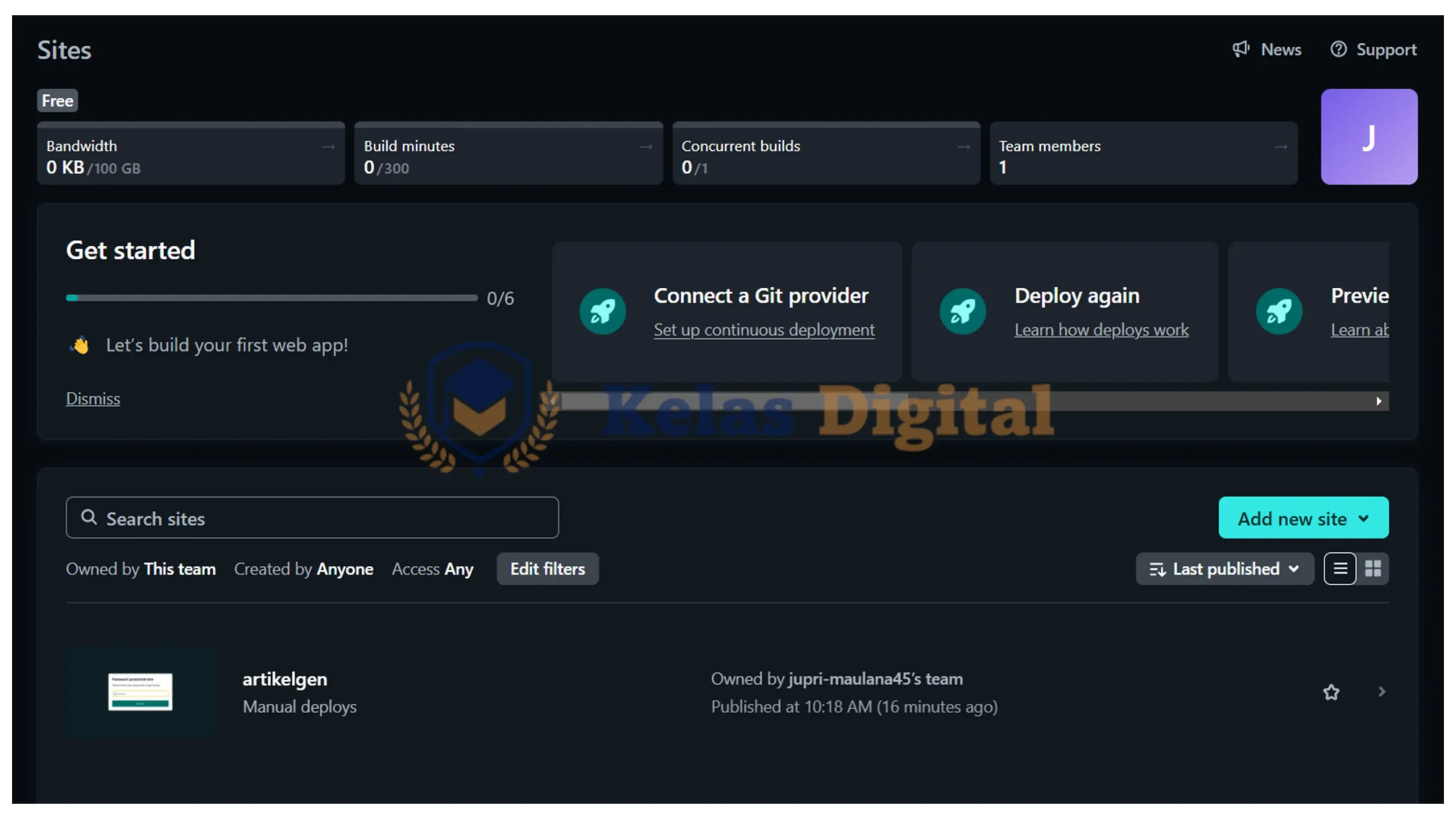Star the artikelgen site as favorite
The width and height of the screenshot is (1456, 819).
tap(1331, 692)
